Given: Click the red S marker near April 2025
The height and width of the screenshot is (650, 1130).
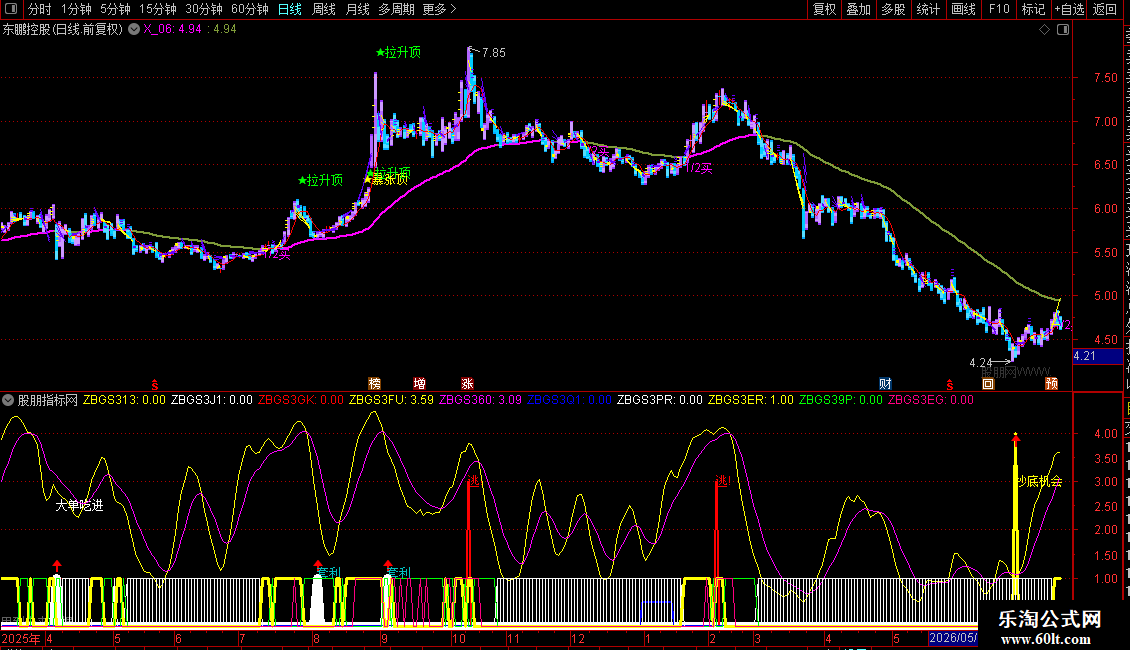Looking at the screenshot, I should tap(154, 385).
